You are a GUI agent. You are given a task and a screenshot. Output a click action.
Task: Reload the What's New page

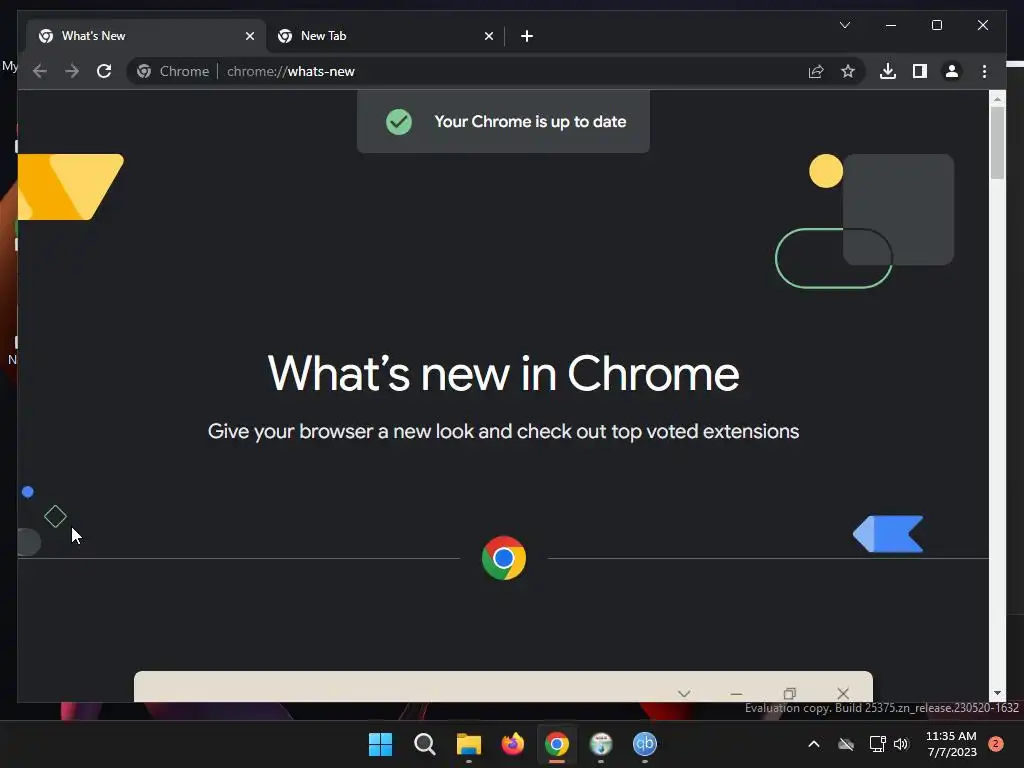pos(104,71)
